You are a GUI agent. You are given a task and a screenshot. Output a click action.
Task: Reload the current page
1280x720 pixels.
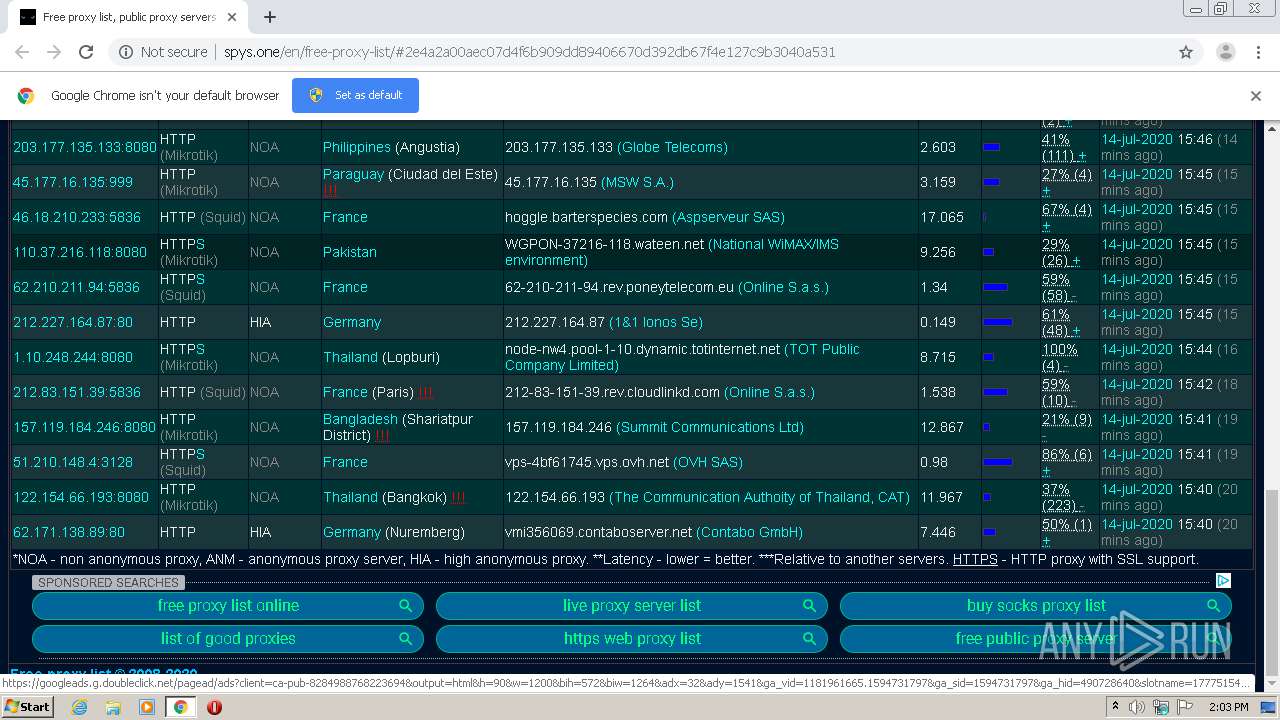(x=86, y=52)
